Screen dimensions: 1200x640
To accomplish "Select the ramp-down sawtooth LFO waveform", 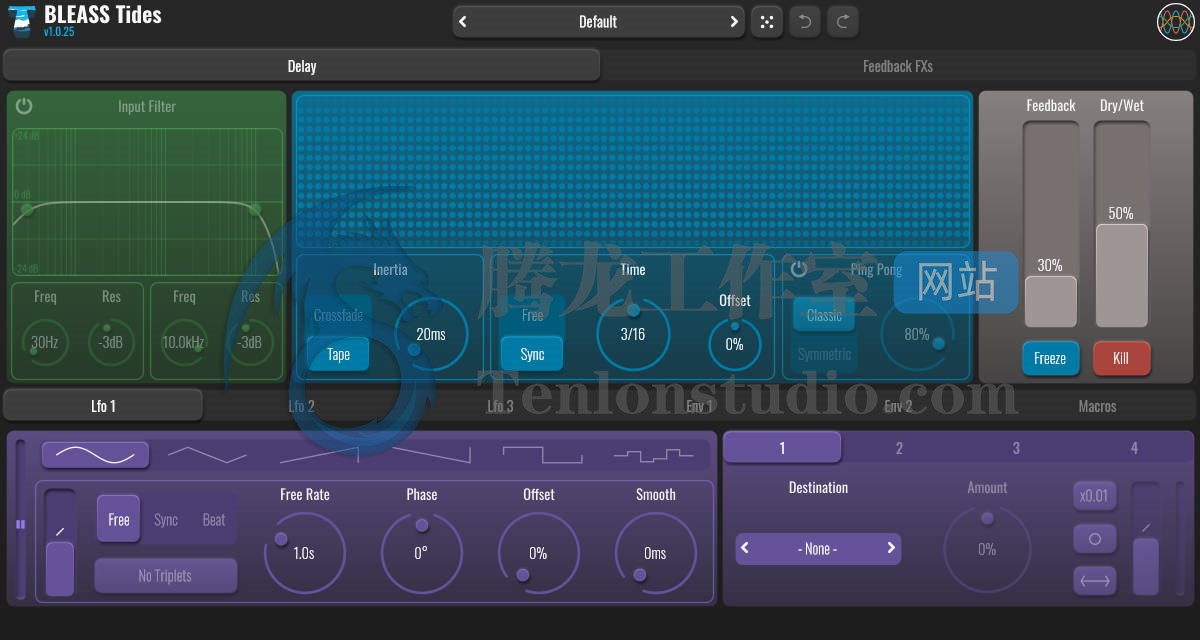I will click(430, 455).
